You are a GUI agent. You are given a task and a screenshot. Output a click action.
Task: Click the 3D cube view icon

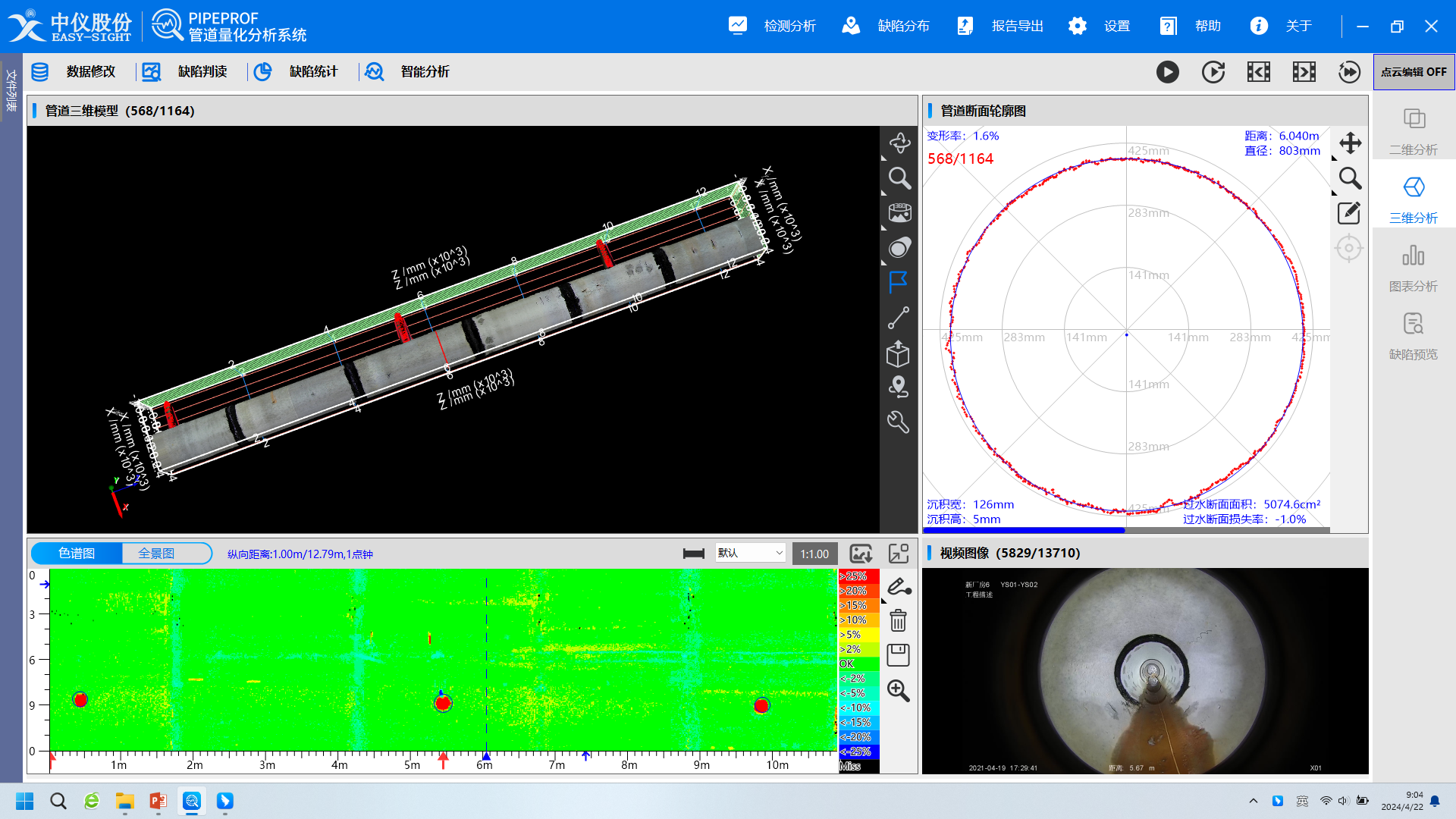coord(899,353)
